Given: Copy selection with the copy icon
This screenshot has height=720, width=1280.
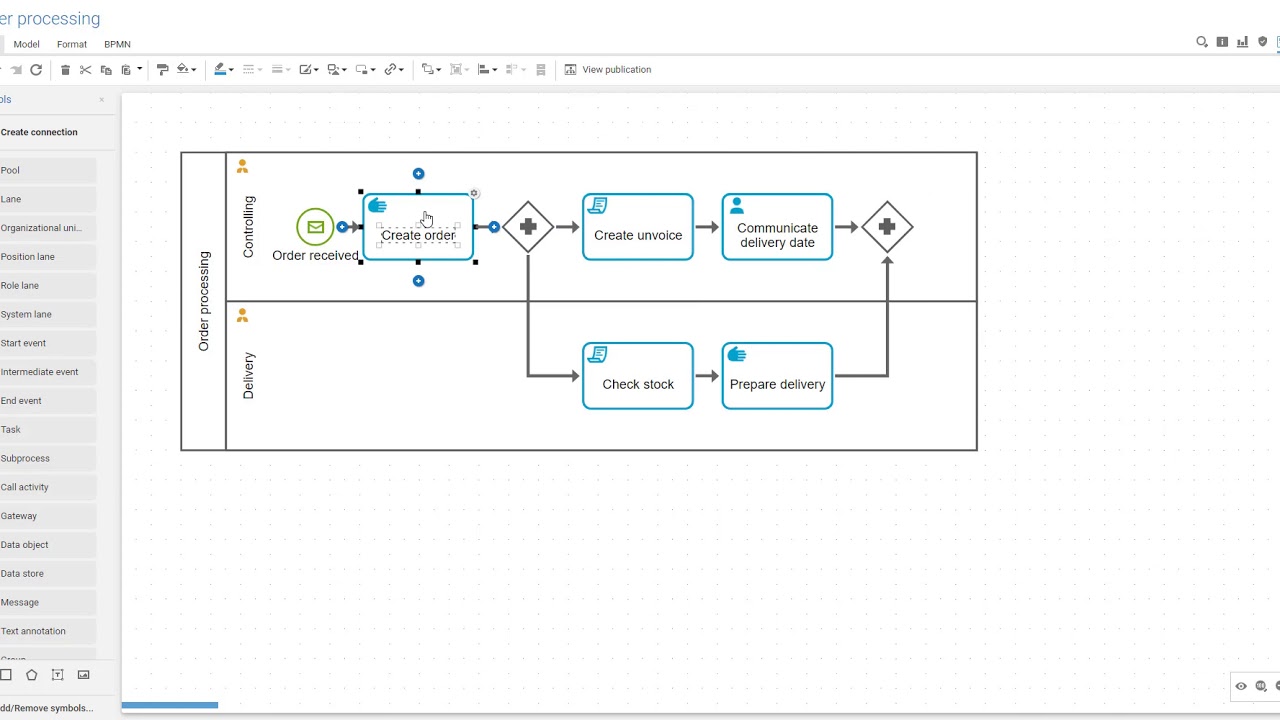Looking at the screenshot, I should (106, 70).
